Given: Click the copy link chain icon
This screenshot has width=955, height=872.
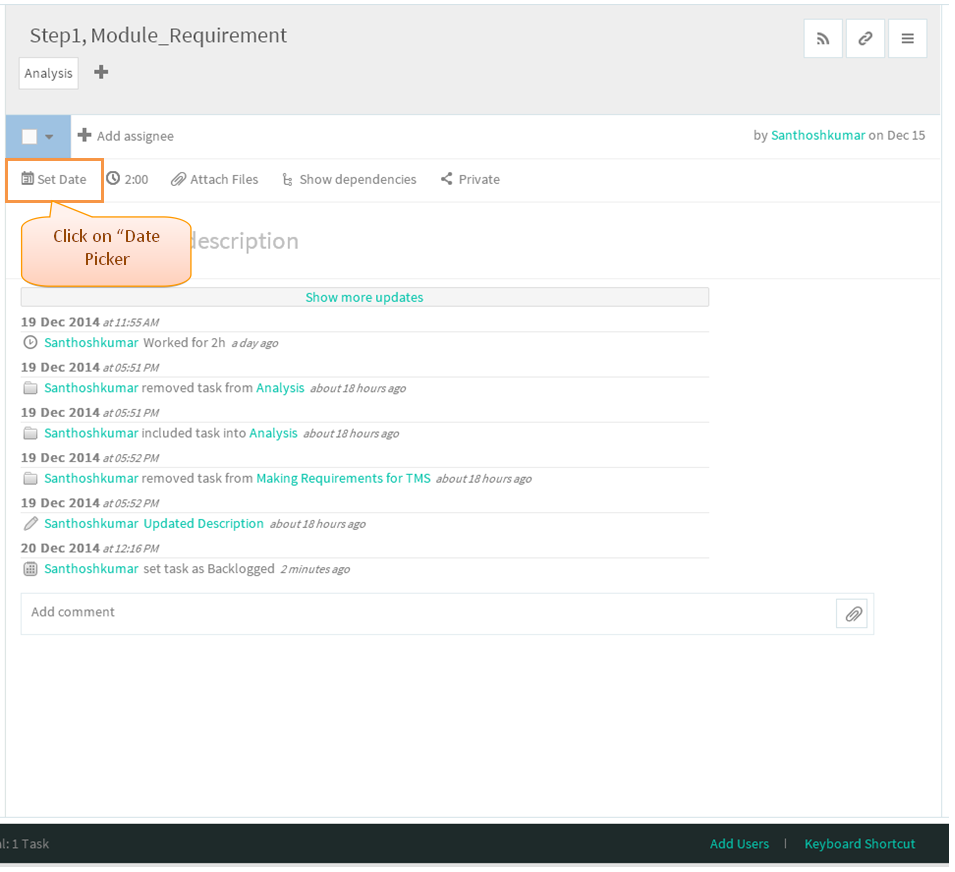Looking at the screenshot, I should [865, 39].
